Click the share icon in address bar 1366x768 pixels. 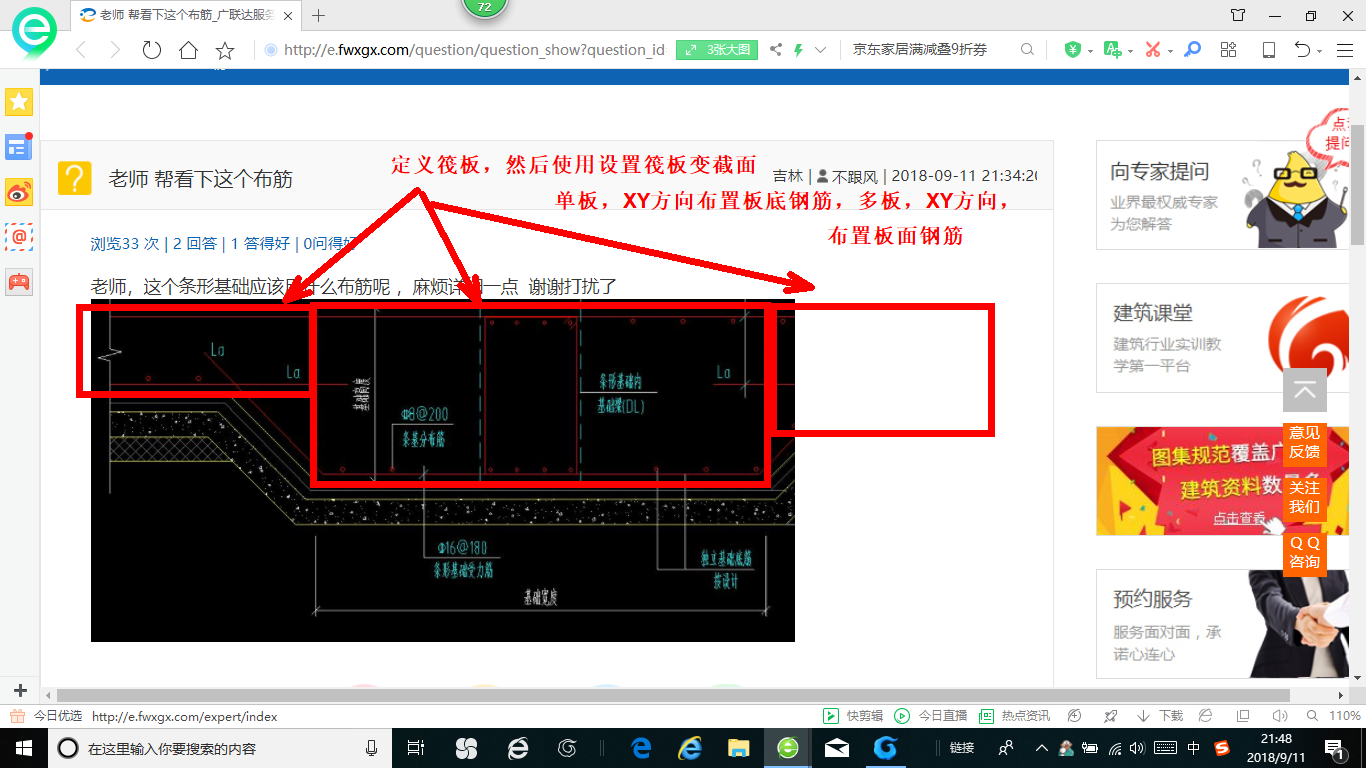tap(776, 50)
